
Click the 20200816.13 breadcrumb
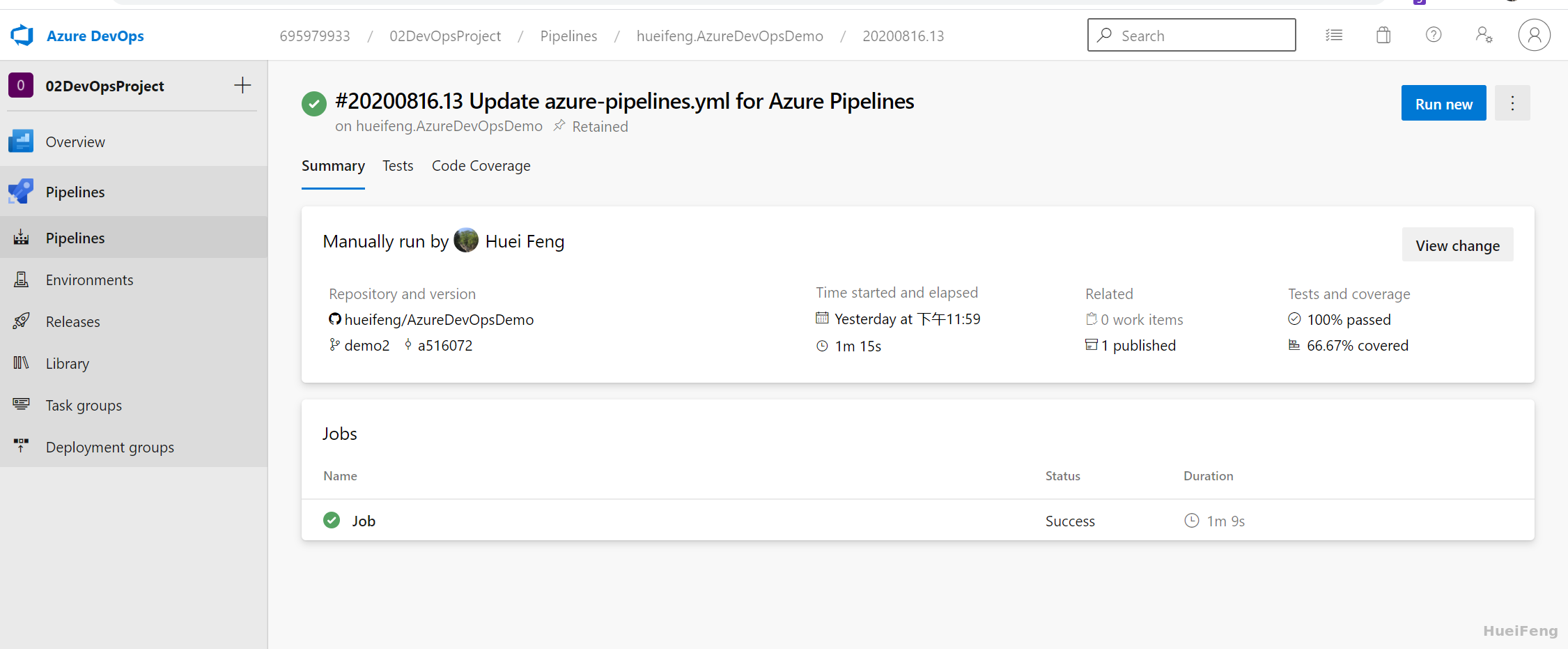coord(903,36)
